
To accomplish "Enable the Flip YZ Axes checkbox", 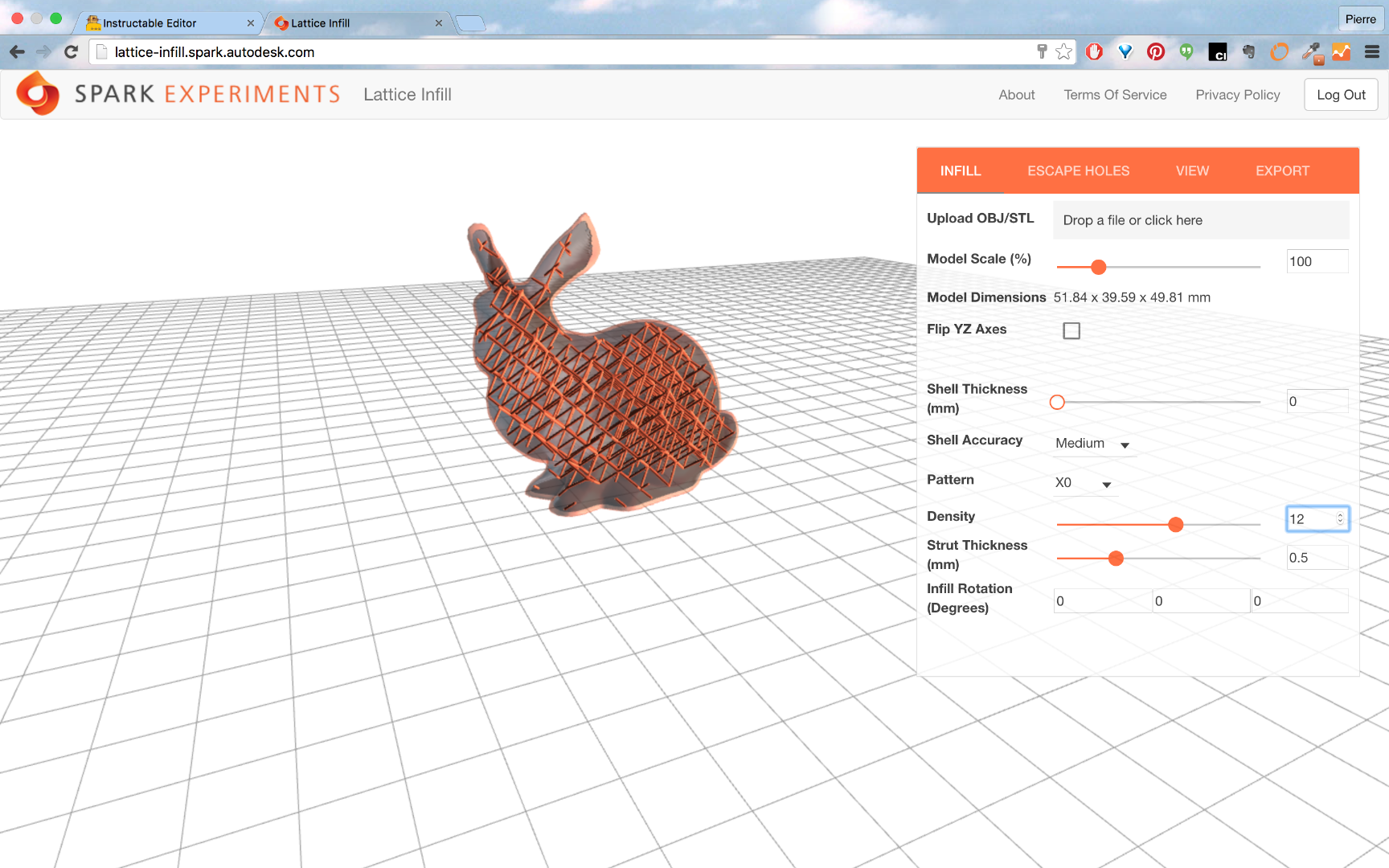I will [x=1071, y=330].
